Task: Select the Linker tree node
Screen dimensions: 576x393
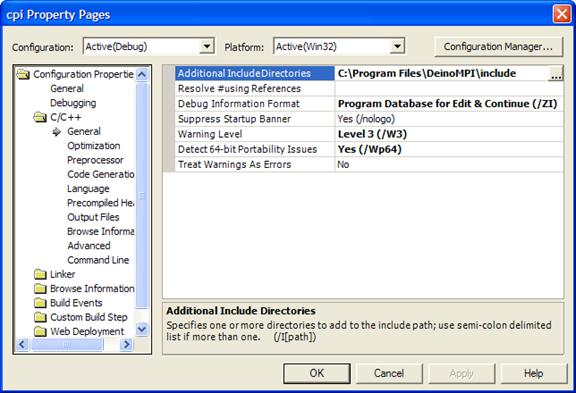Action: coord(63,274)
